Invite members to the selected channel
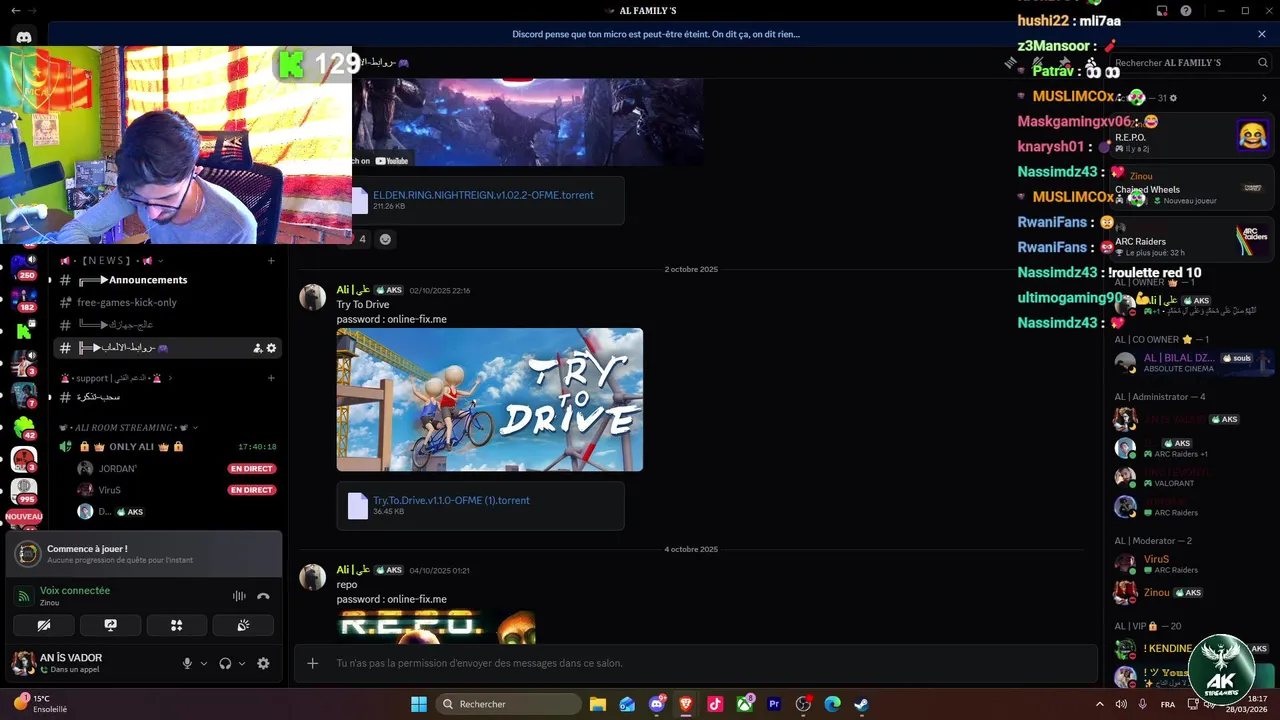The image size is (1280, 720). (x=257, y=348)
